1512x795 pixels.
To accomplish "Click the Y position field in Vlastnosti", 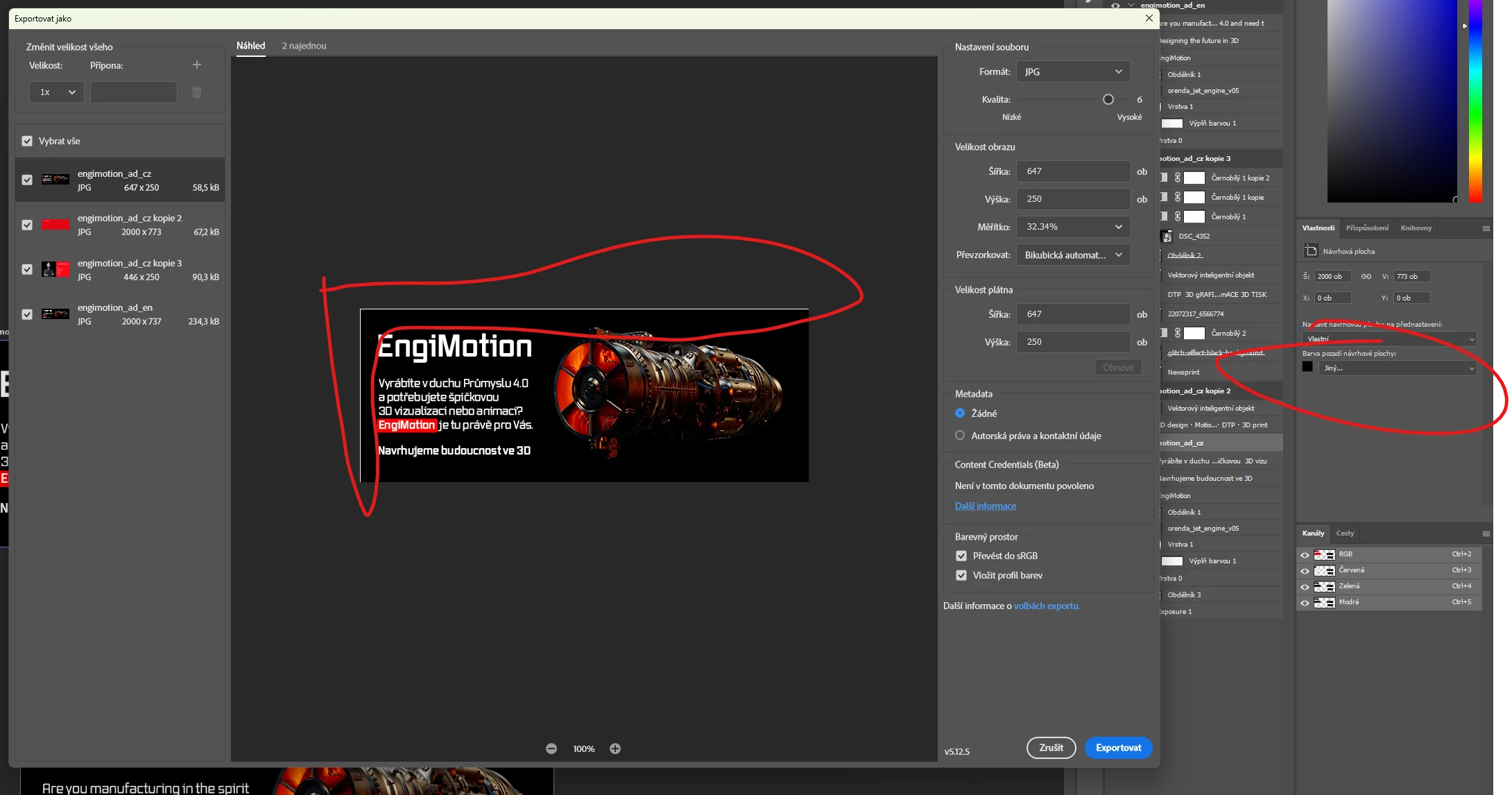I will [x=1412, y=298].
